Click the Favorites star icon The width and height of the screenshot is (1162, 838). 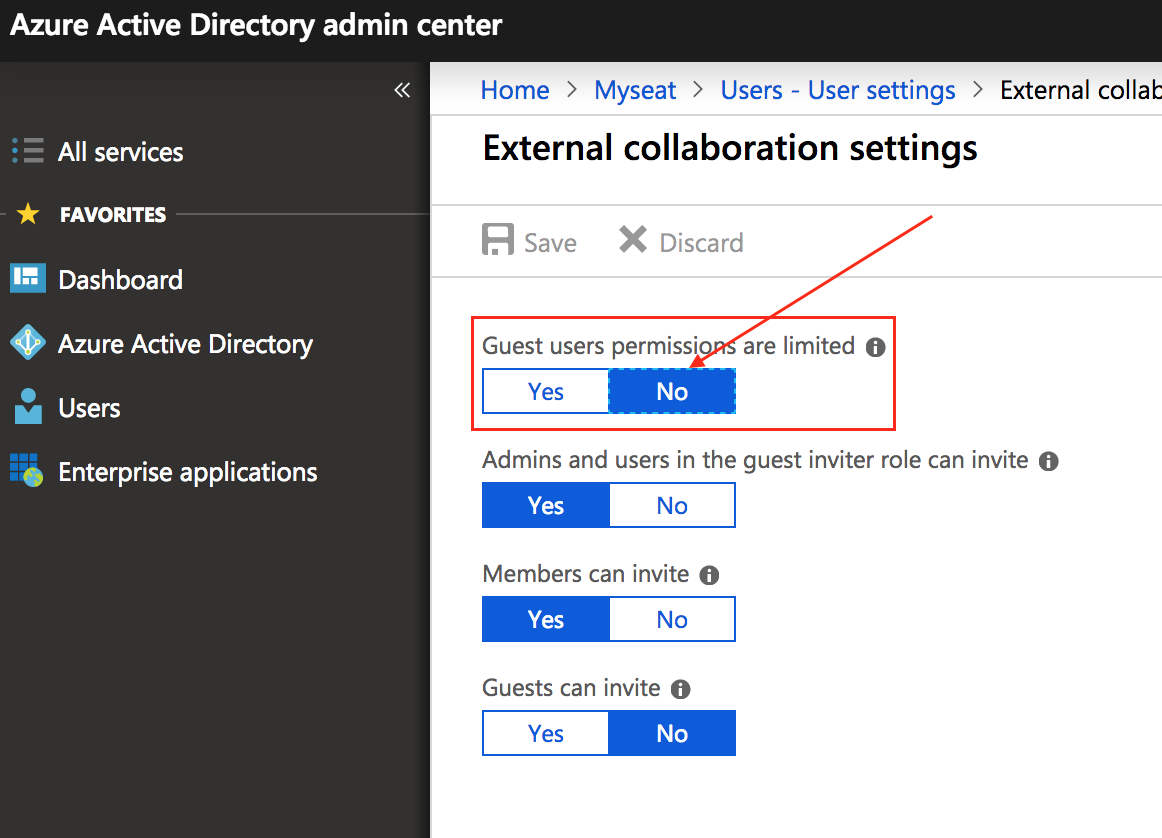point(28,214)
